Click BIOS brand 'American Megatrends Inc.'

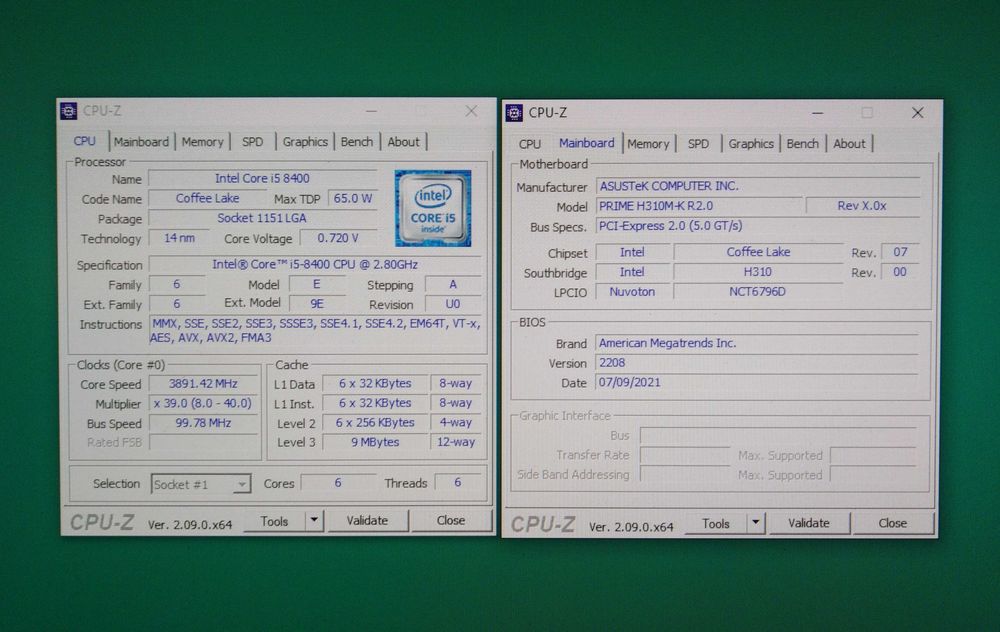point(756,343)
